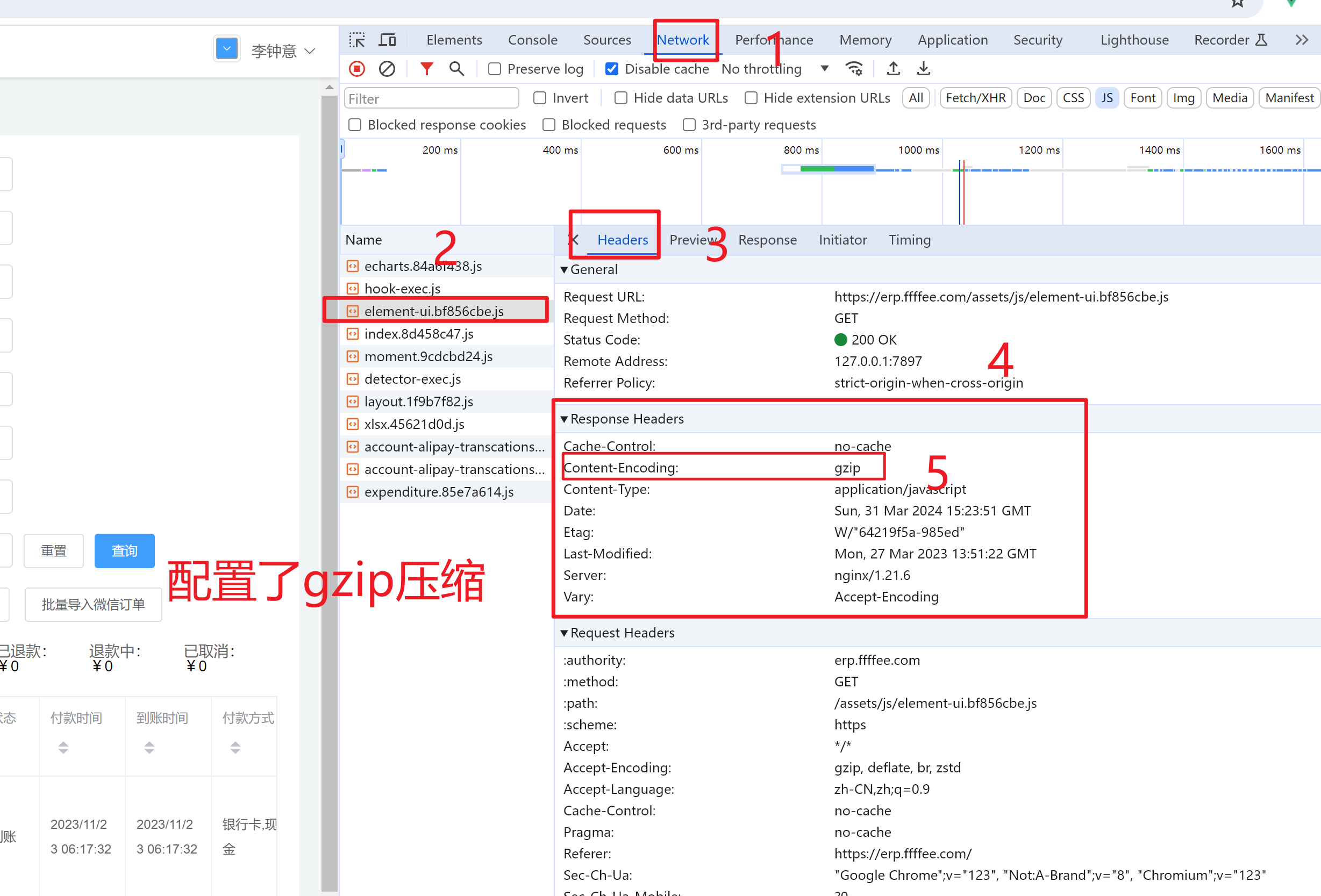Screen dimensions: 1321x896
Task: Collapse the General section
Action: coord(564,269)
